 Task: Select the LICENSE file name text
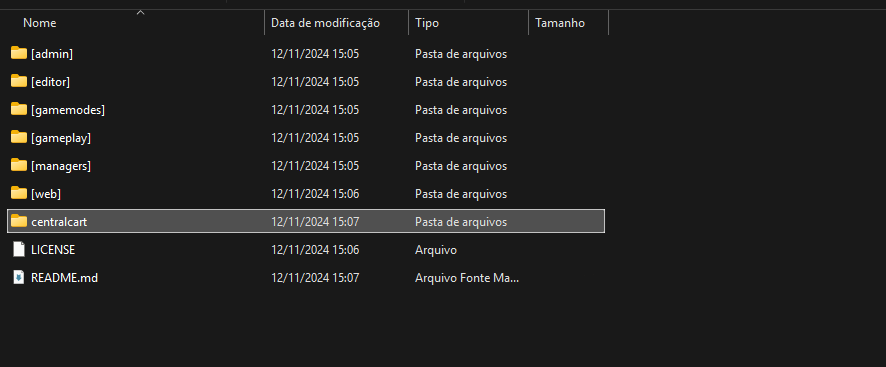(53, 250)
